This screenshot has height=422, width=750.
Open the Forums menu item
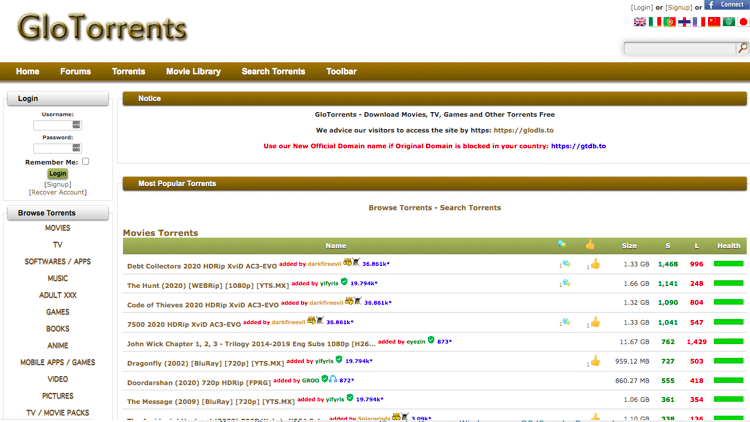(75, 71)
